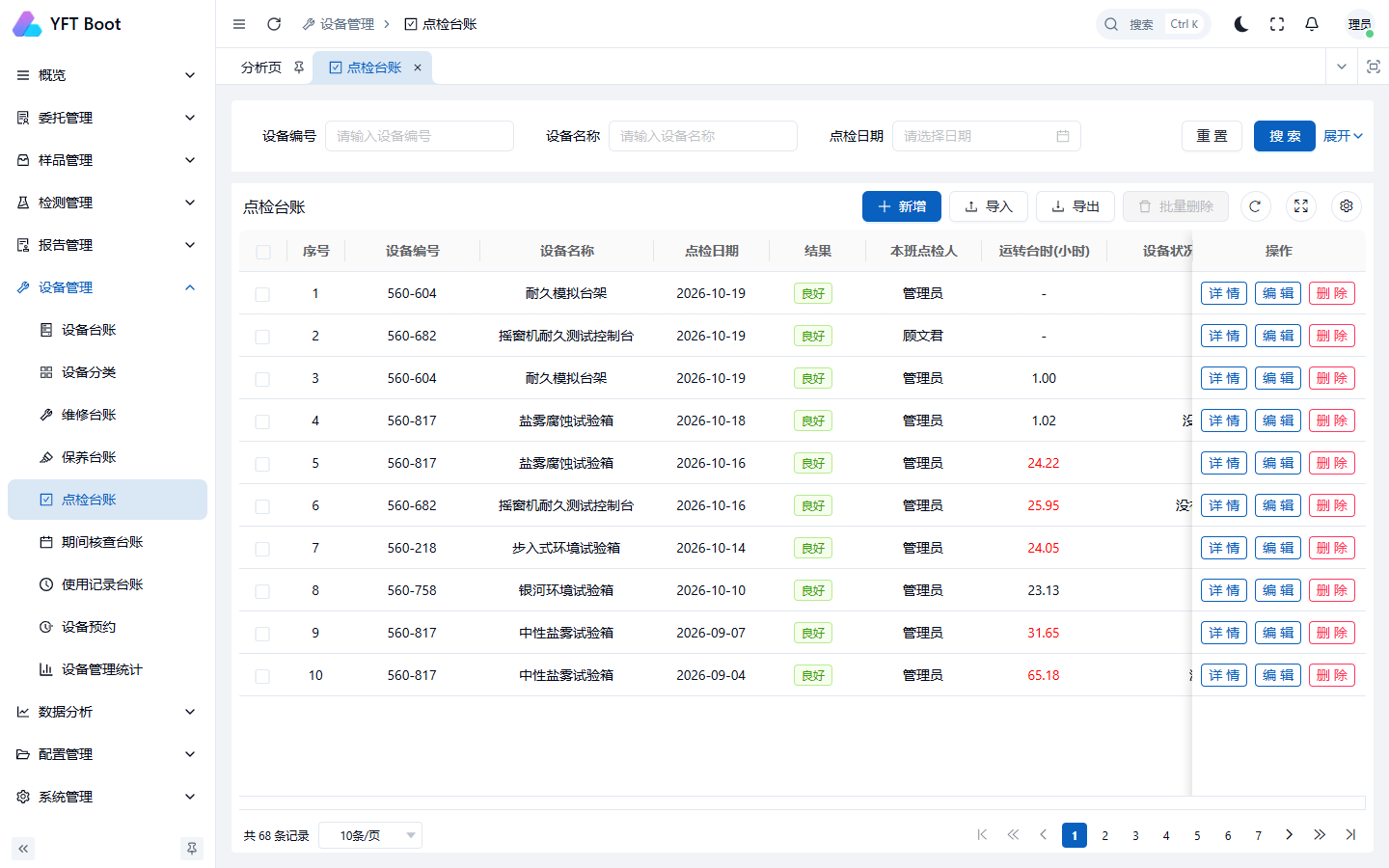This screenshot has width=1389, height=868.
Task: Go to the first page icon
Action: click(982, 835)
